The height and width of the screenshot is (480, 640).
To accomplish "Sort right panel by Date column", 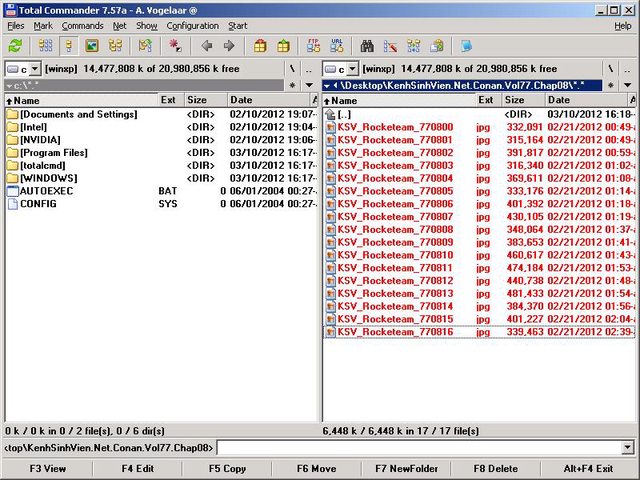I will 586,100.
